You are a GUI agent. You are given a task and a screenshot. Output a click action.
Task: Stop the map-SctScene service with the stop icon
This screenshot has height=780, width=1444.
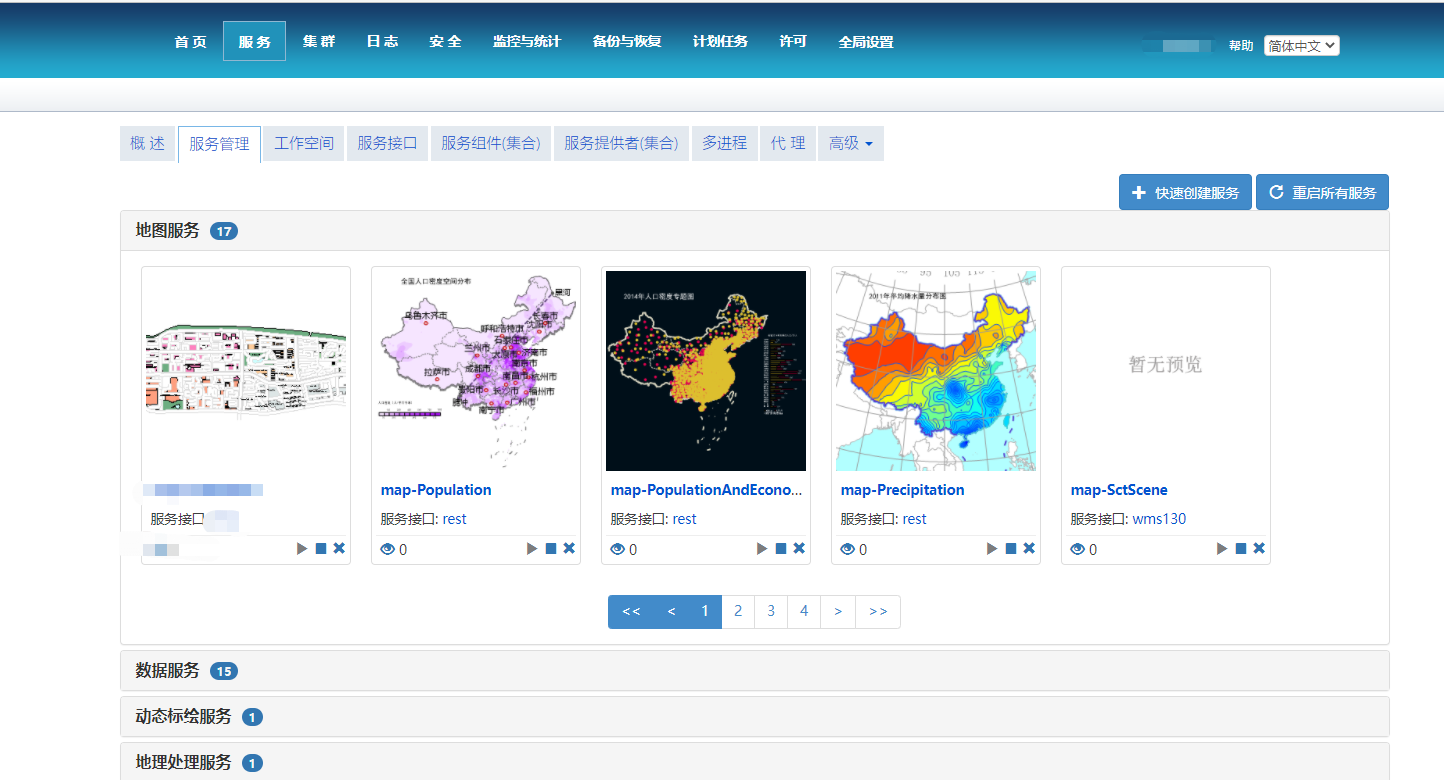[x=1240, y=548]
